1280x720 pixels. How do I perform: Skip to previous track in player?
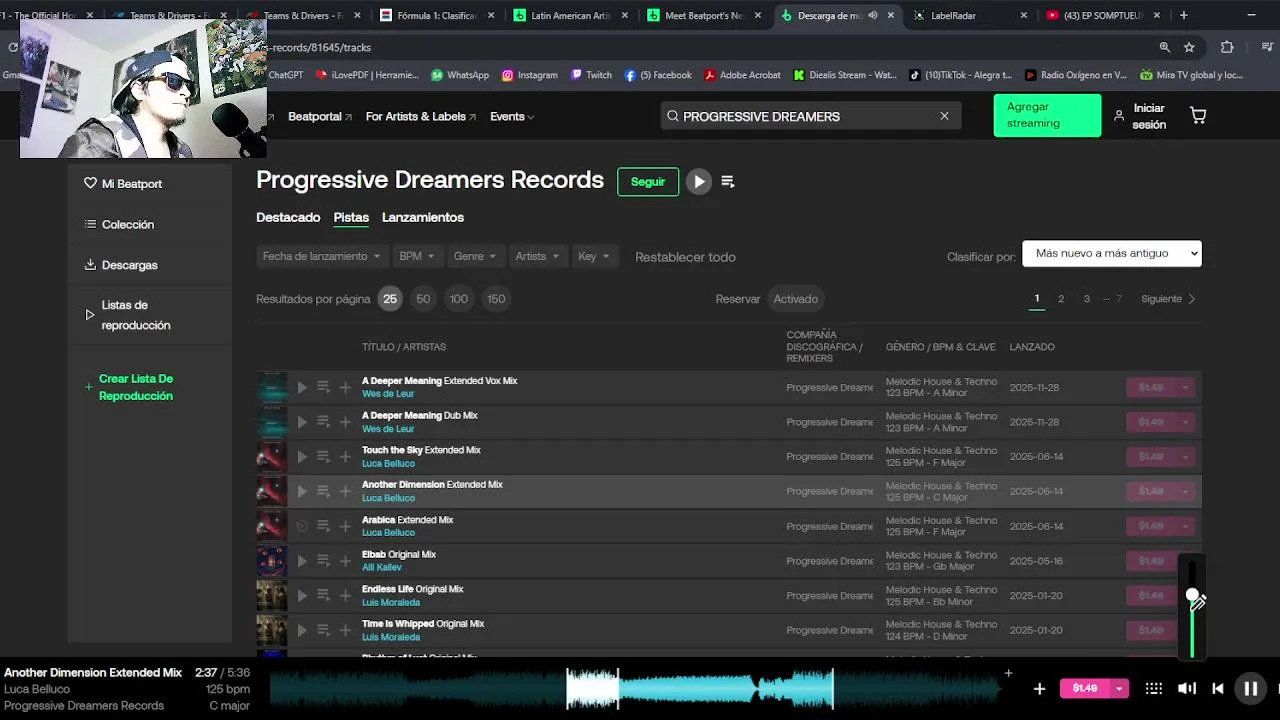pos(1218,688)
